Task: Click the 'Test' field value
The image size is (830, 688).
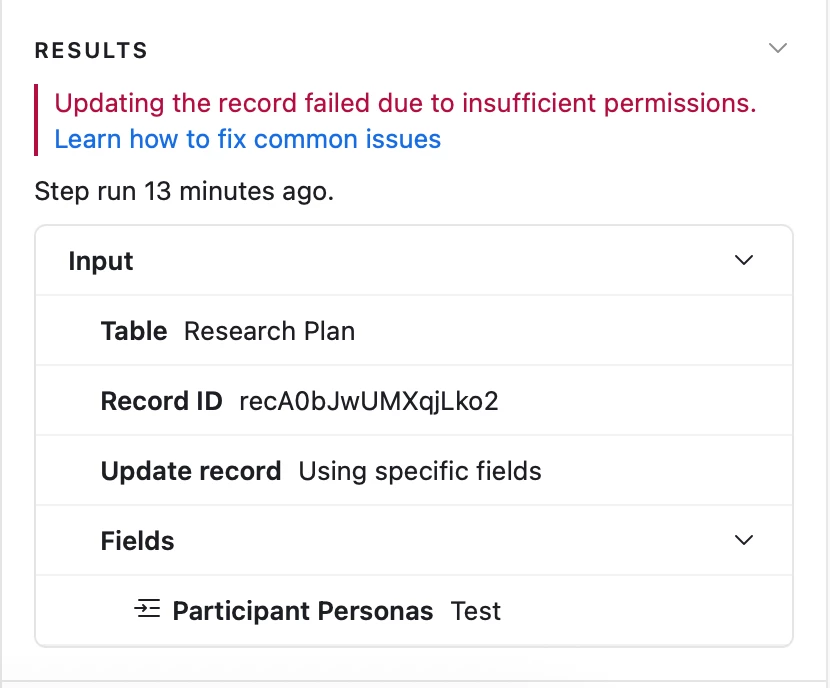Action: pyautogui.click(x=475, y=611)
